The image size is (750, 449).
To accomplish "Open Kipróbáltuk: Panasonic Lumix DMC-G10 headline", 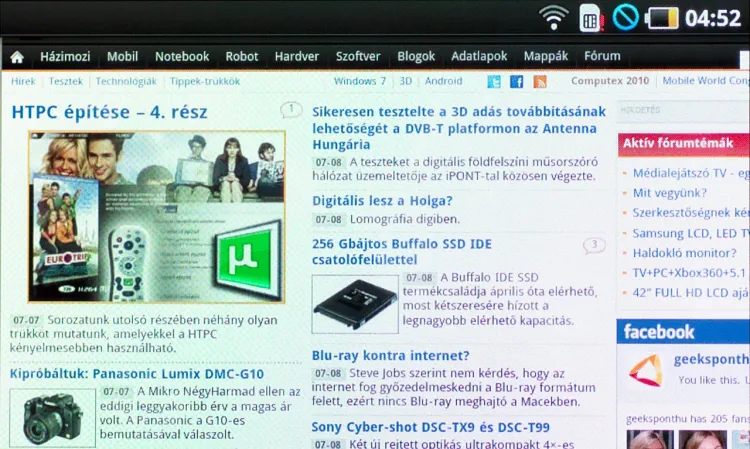I will click(x=137, y=373).
